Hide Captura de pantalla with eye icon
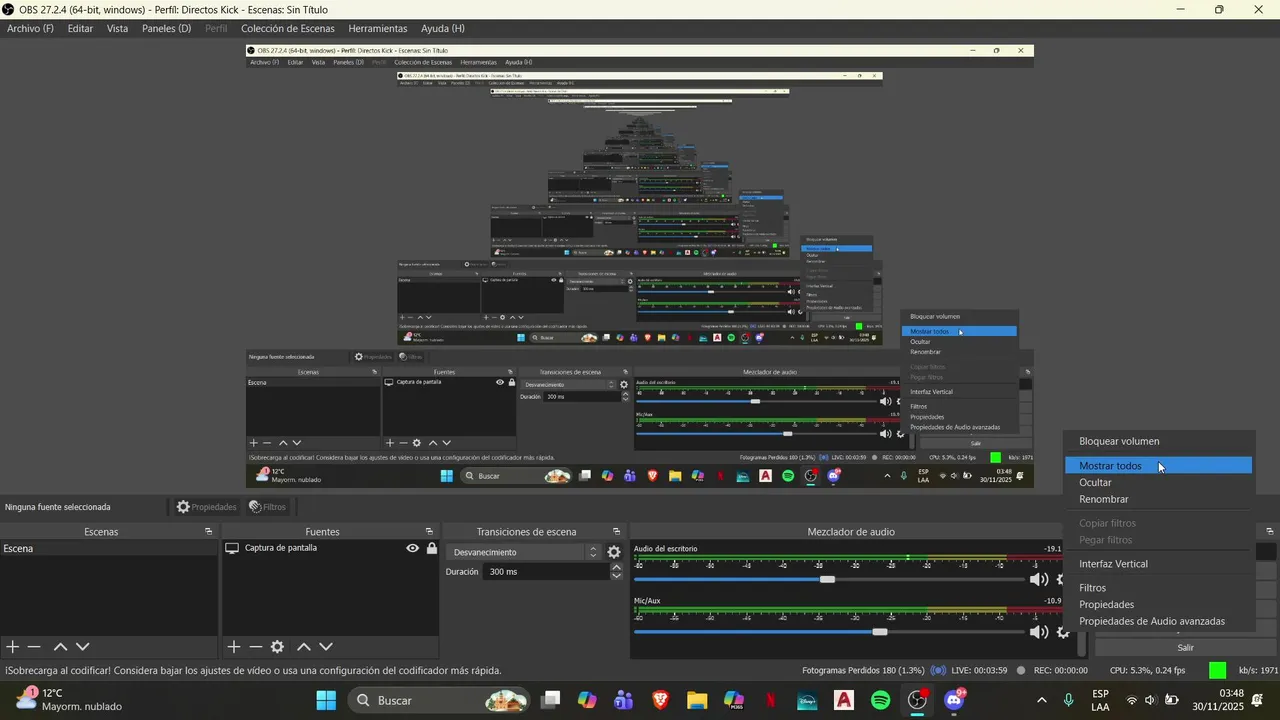This screenshot has height=720, width=1280. coord(412,548)
